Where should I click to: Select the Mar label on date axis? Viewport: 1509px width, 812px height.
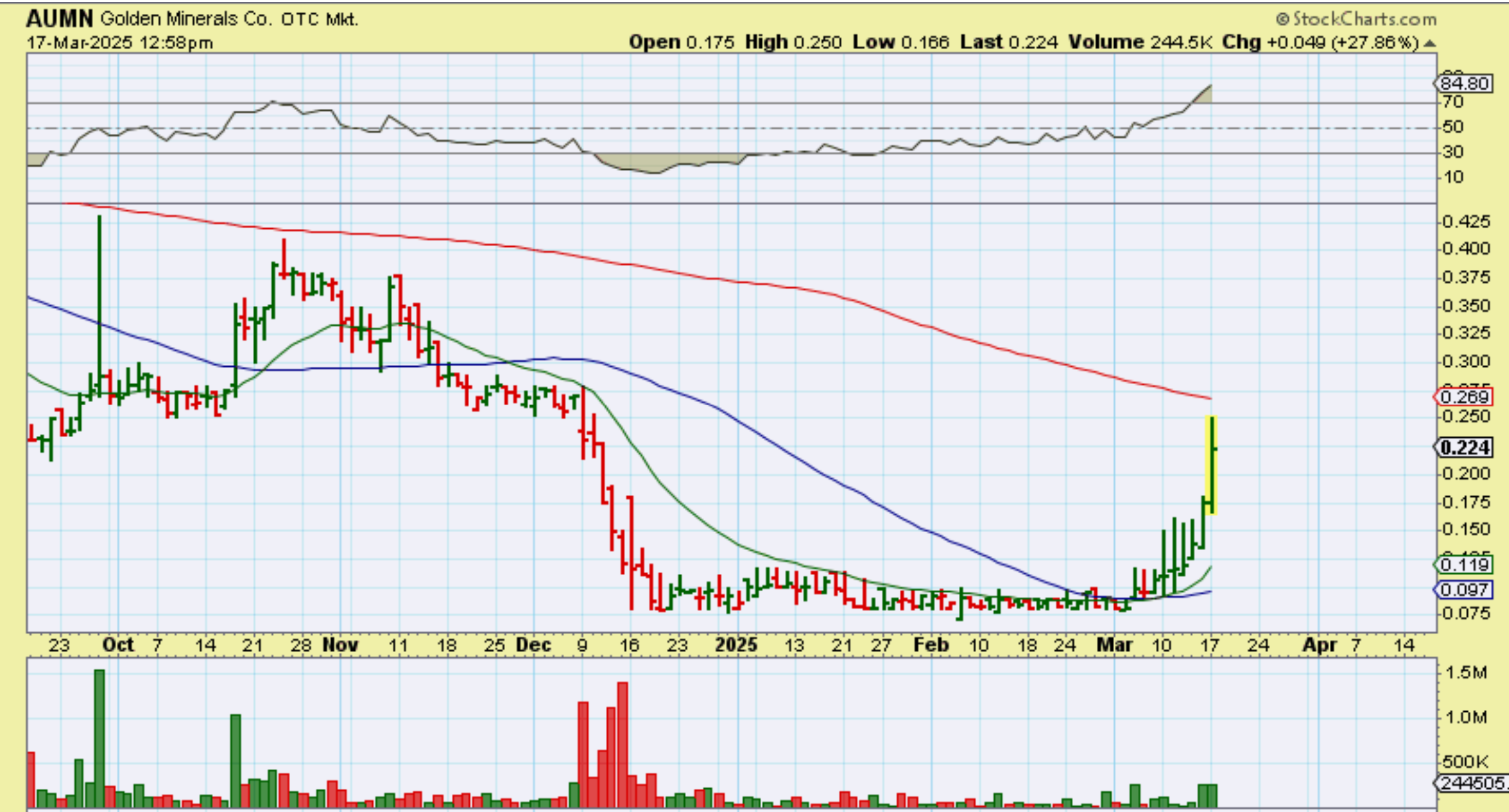coord(1114,645)
